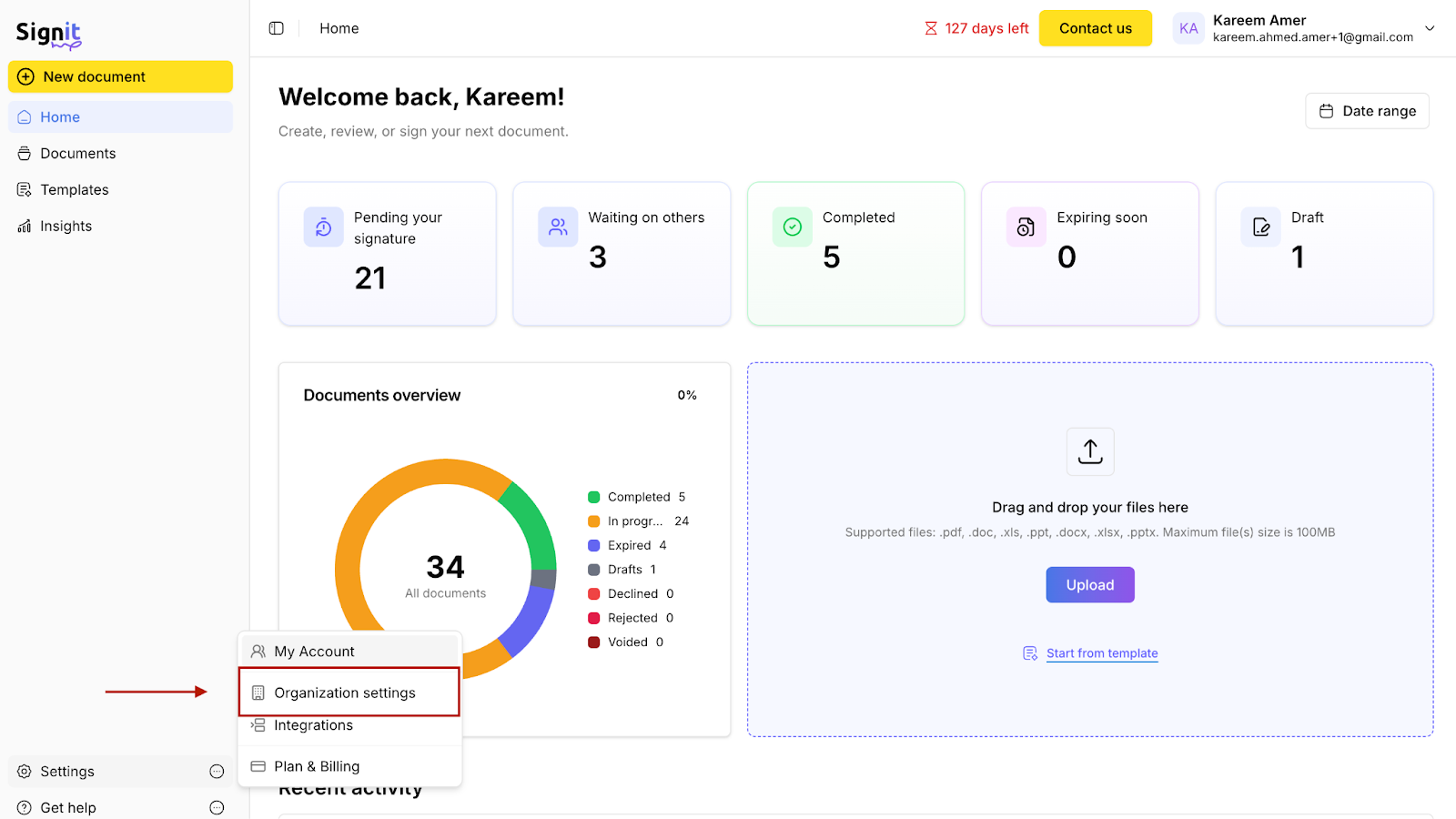The image size is (1456, 819).
Task: Expand the Settings more options menu
Action: pyautogui.click(x=217, y=772)
